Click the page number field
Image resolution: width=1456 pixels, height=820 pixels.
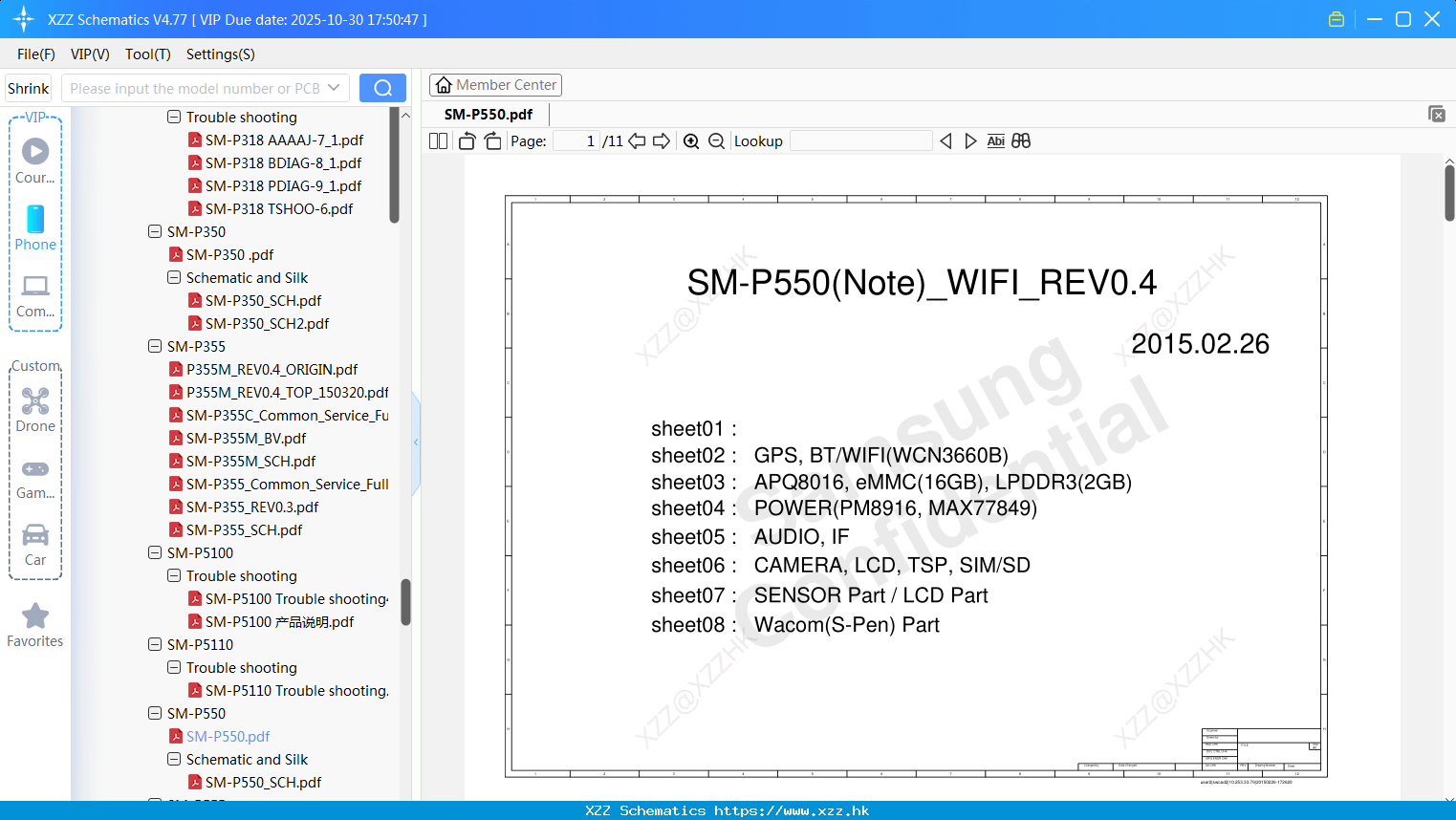pos(576,141)
